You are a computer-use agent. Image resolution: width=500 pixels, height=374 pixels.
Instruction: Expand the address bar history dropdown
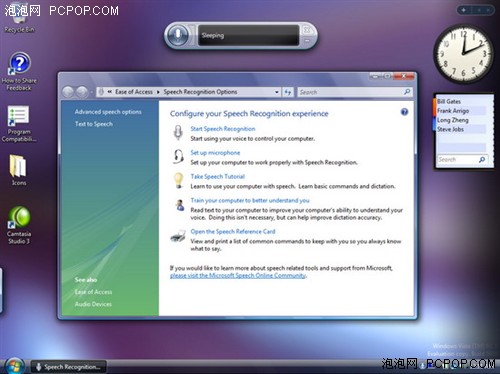(x=277, y=92)
